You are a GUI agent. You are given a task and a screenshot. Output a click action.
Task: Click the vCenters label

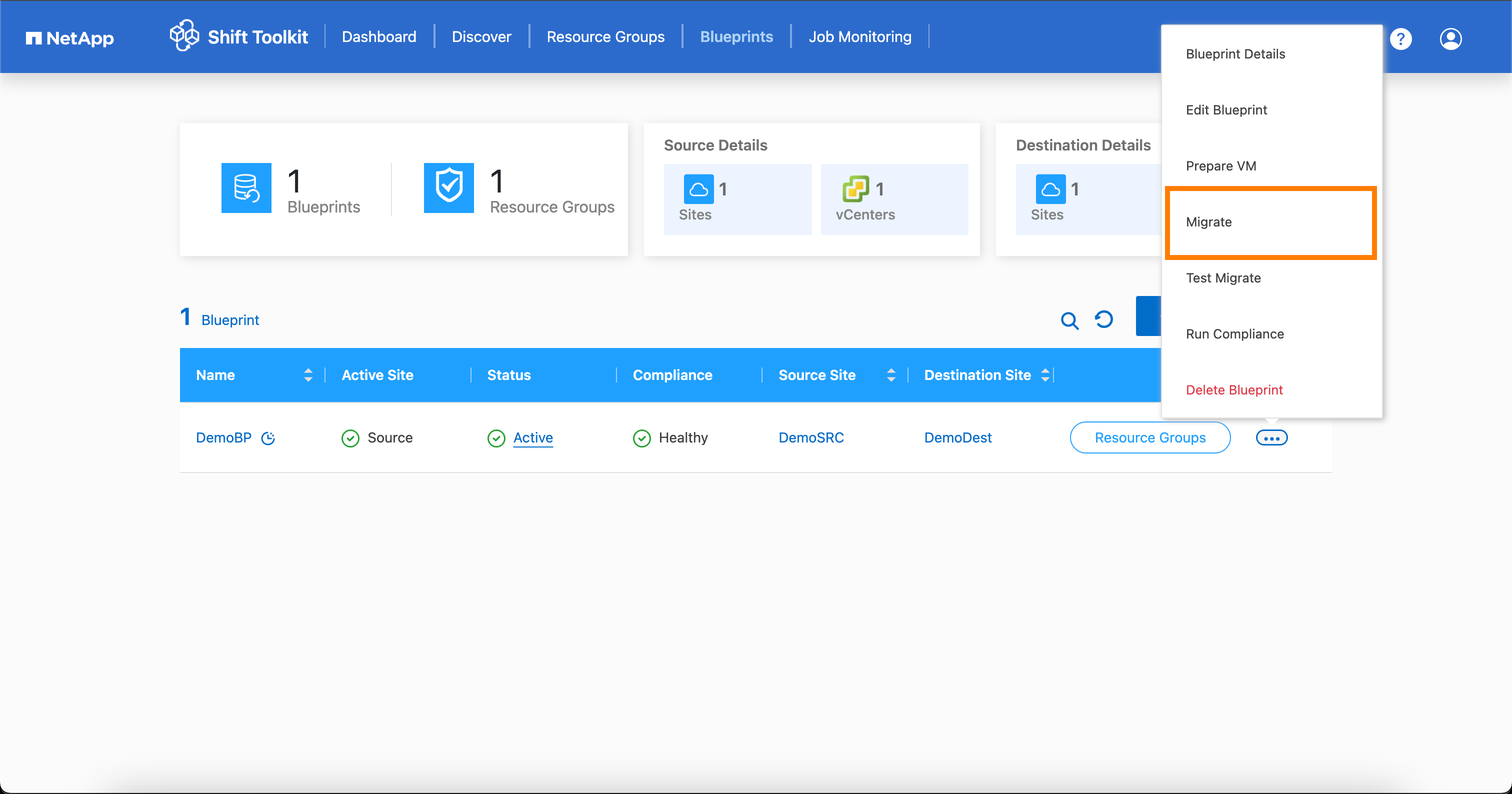pyautogui.click(x=865, y=215)
